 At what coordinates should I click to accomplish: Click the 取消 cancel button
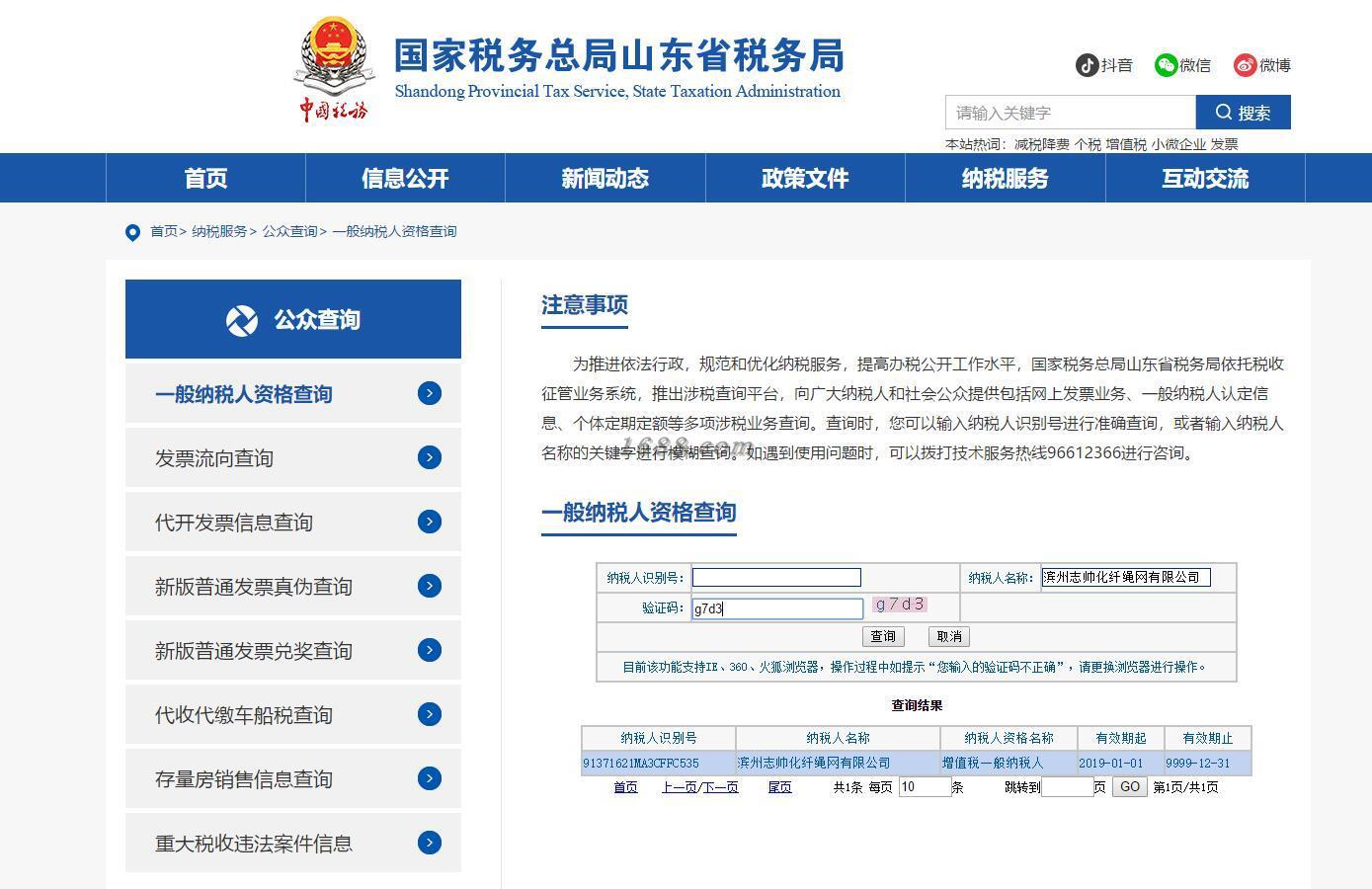click(x=949, y=636)
